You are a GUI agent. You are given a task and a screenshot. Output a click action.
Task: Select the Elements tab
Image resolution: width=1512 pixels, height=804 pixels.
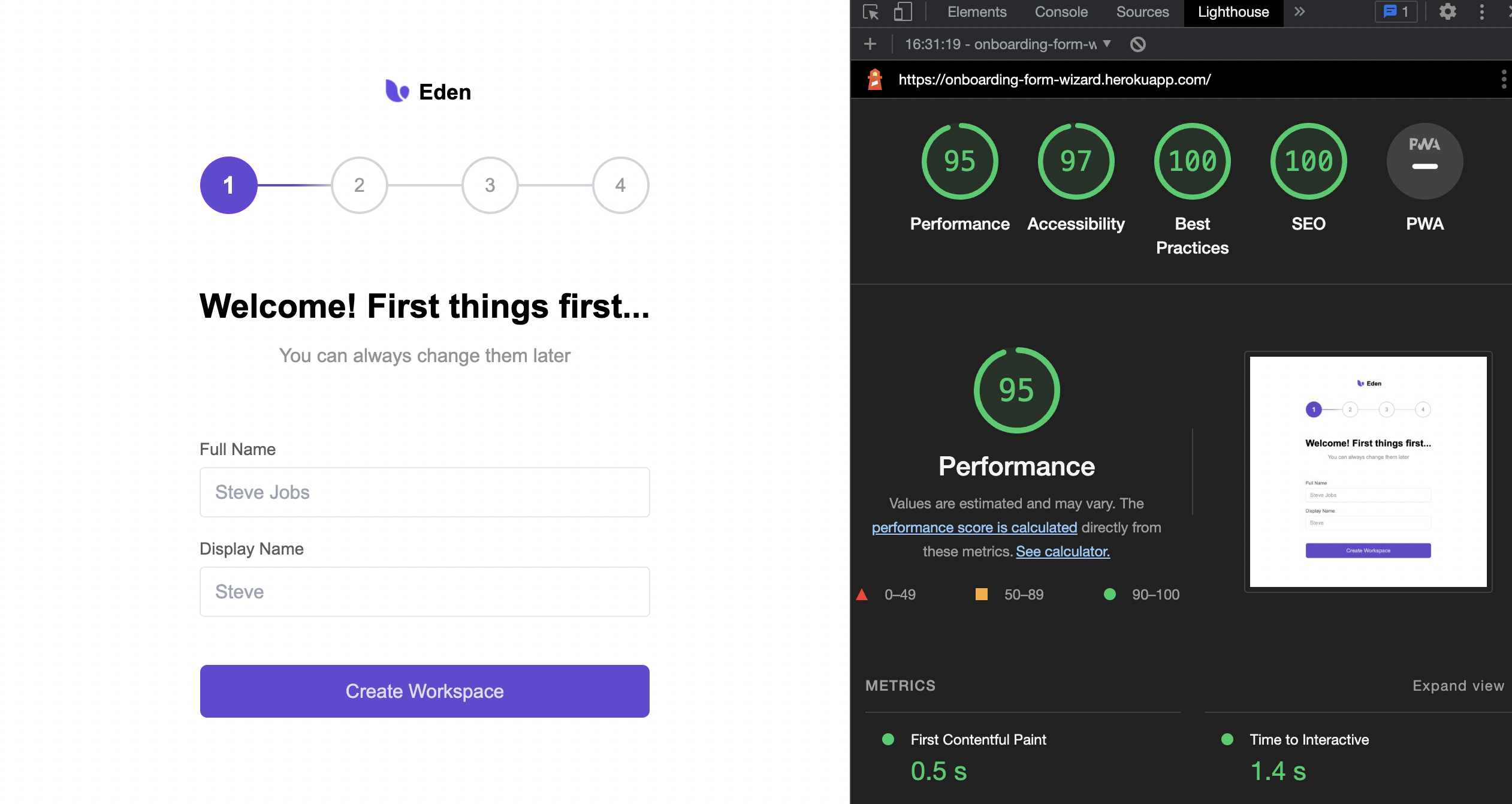click(976, 12)
